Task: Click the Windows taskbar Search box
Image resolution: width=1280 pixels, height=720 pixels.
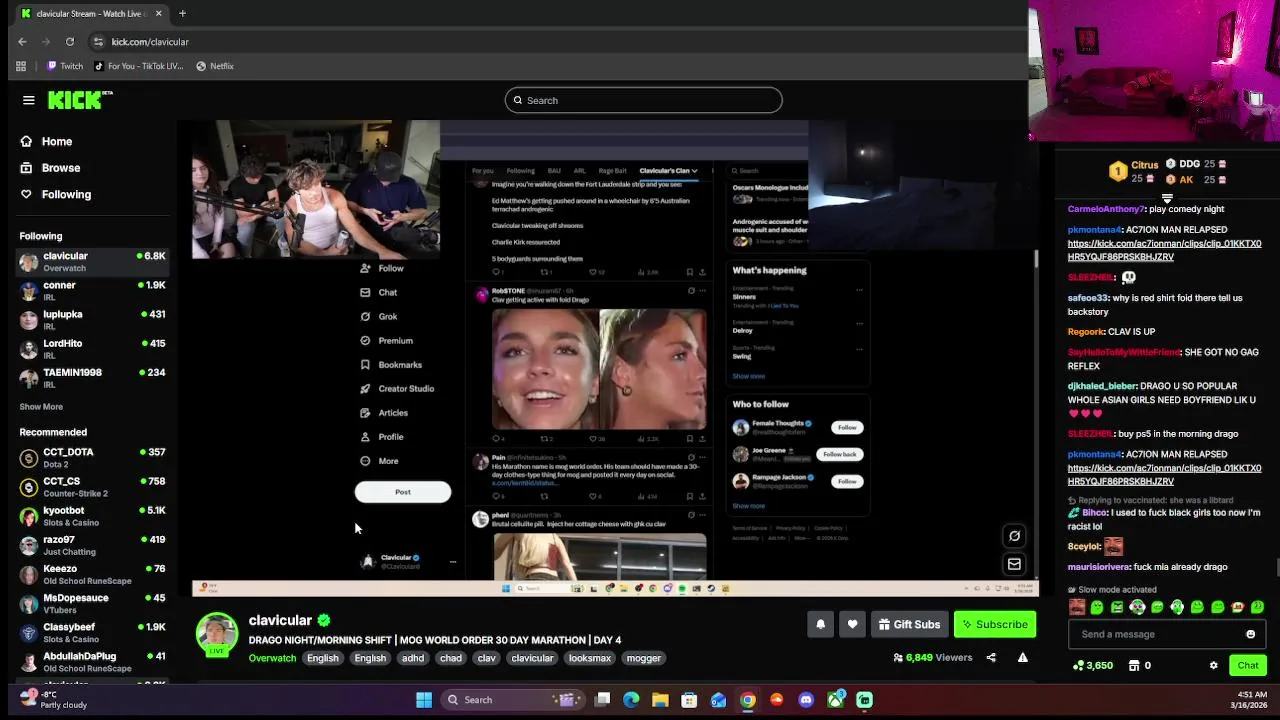Action: click(513, 700)
